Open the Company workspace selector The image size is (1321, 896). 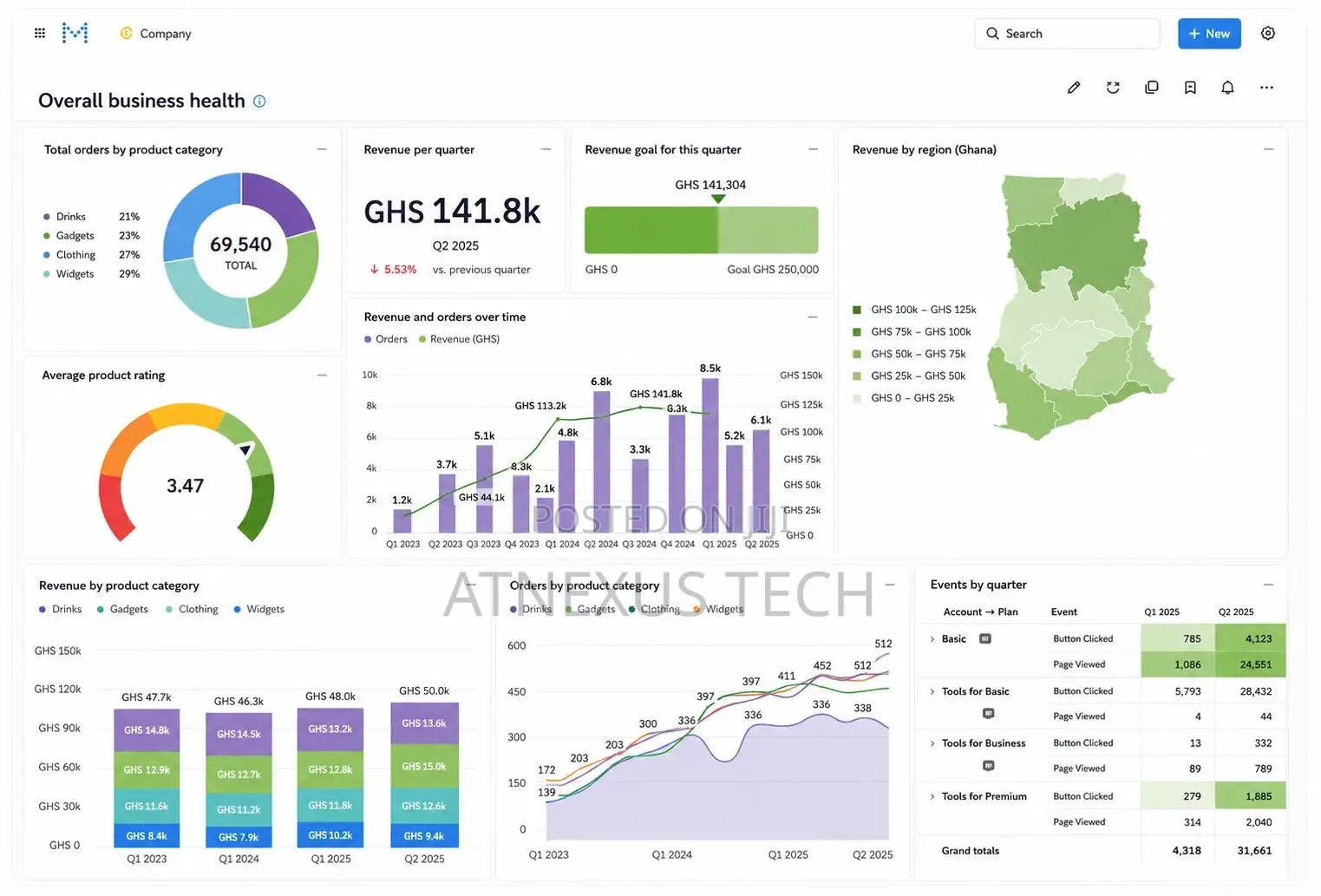(x=156, y=33)
